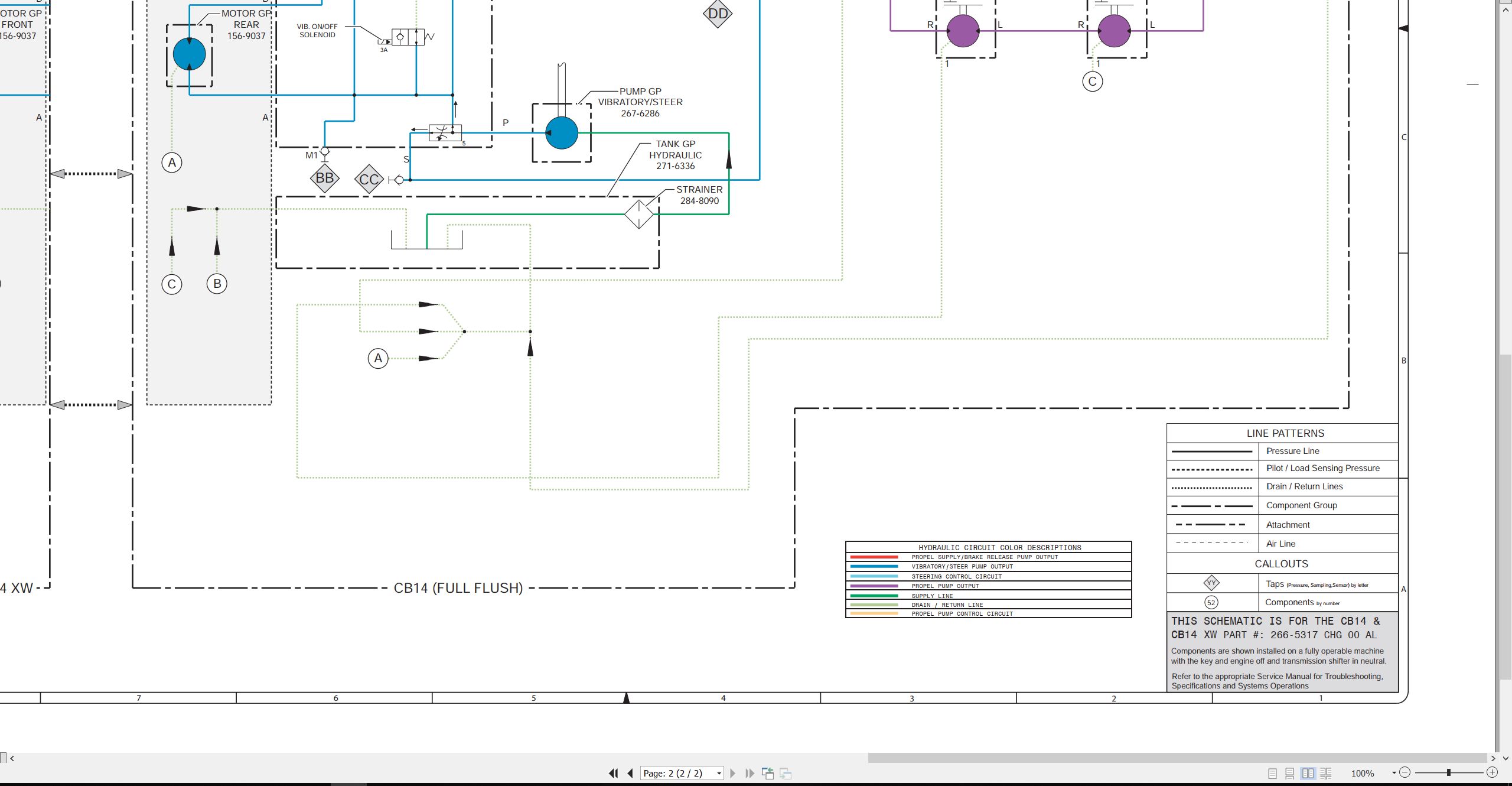
Task: Click the CC pressure tap diamond
Action: point(369,179)
